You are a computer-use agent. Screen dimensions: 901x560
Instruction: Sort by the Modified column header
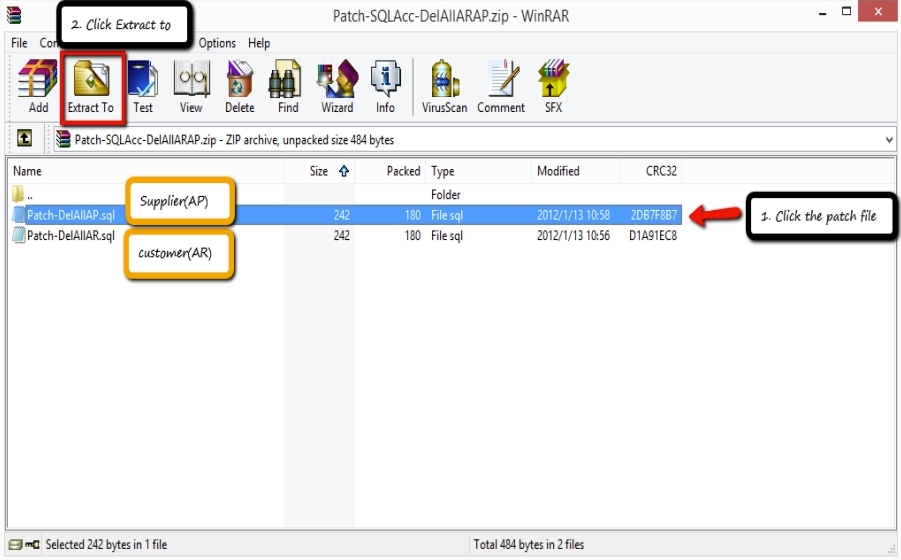[576, 171]
